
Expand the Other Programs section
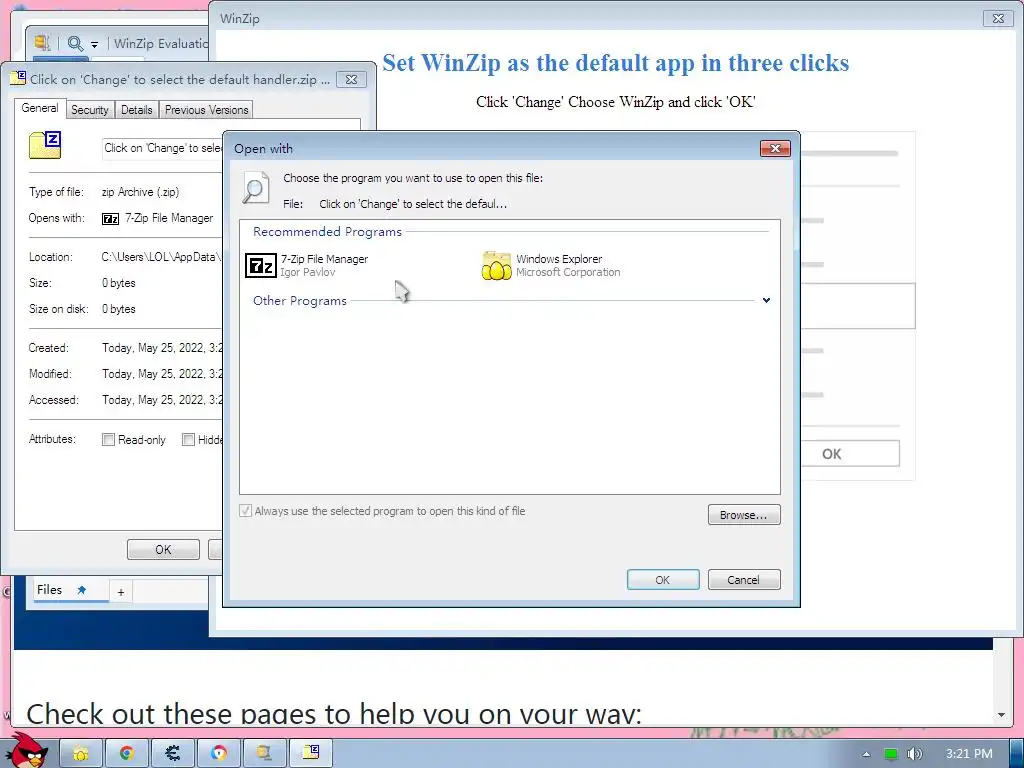coord(766,300)
